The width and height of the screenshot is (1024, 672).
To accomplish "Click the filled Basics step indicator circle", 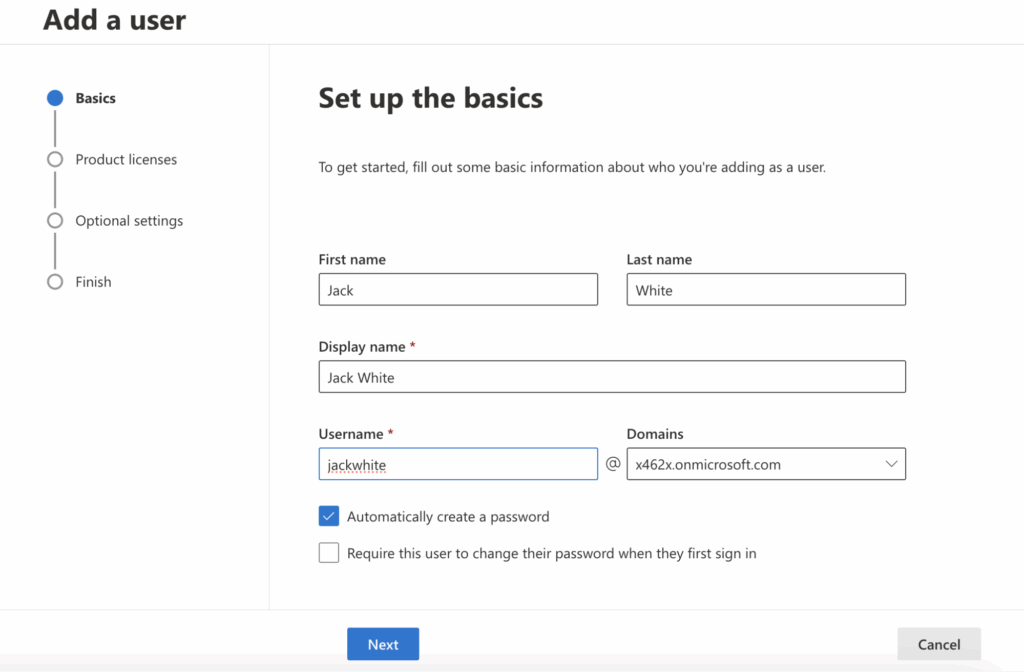I will point(55,98).
